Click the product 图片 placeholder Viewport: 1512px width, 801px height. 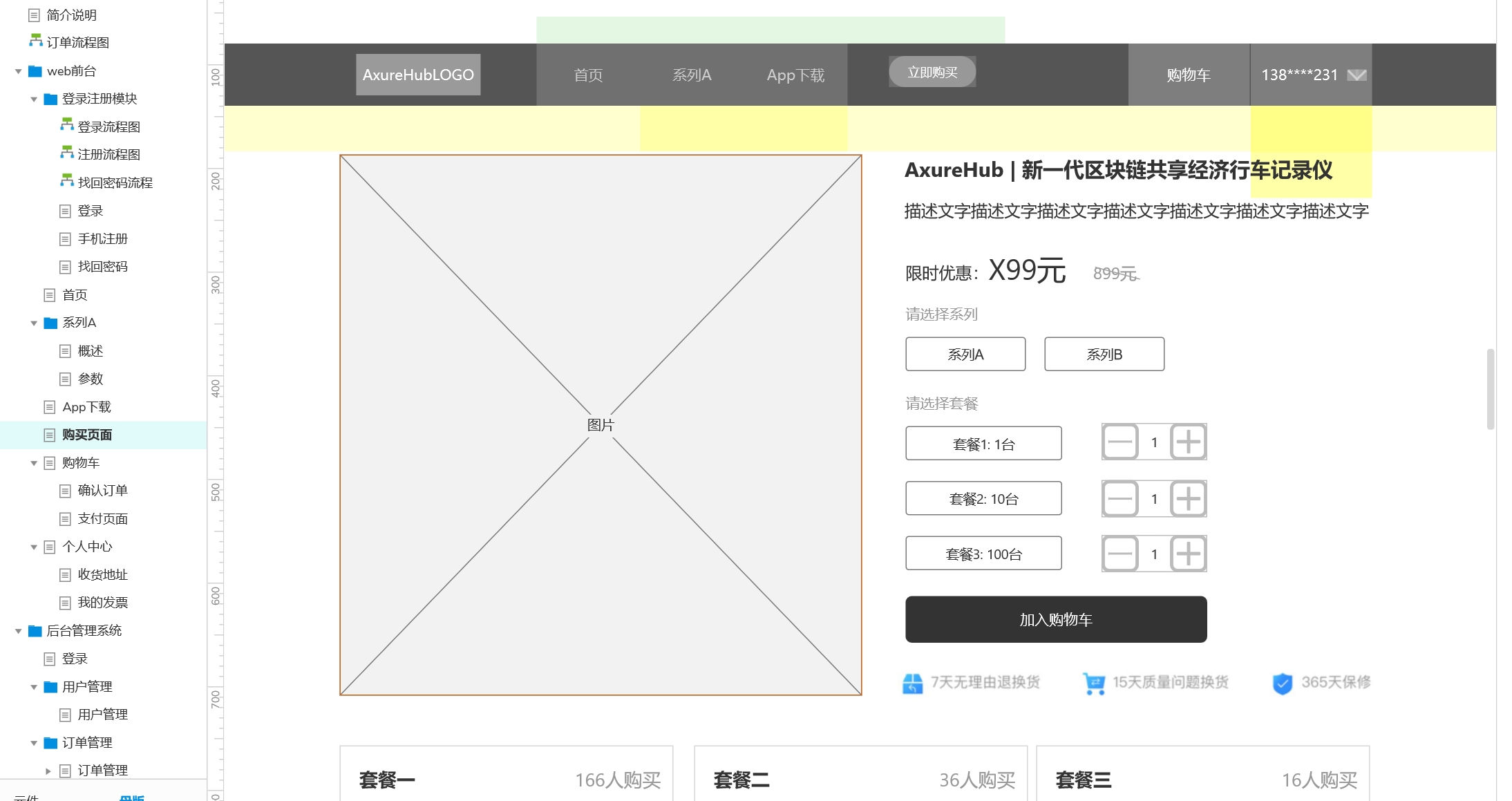(x=601, y=425)
